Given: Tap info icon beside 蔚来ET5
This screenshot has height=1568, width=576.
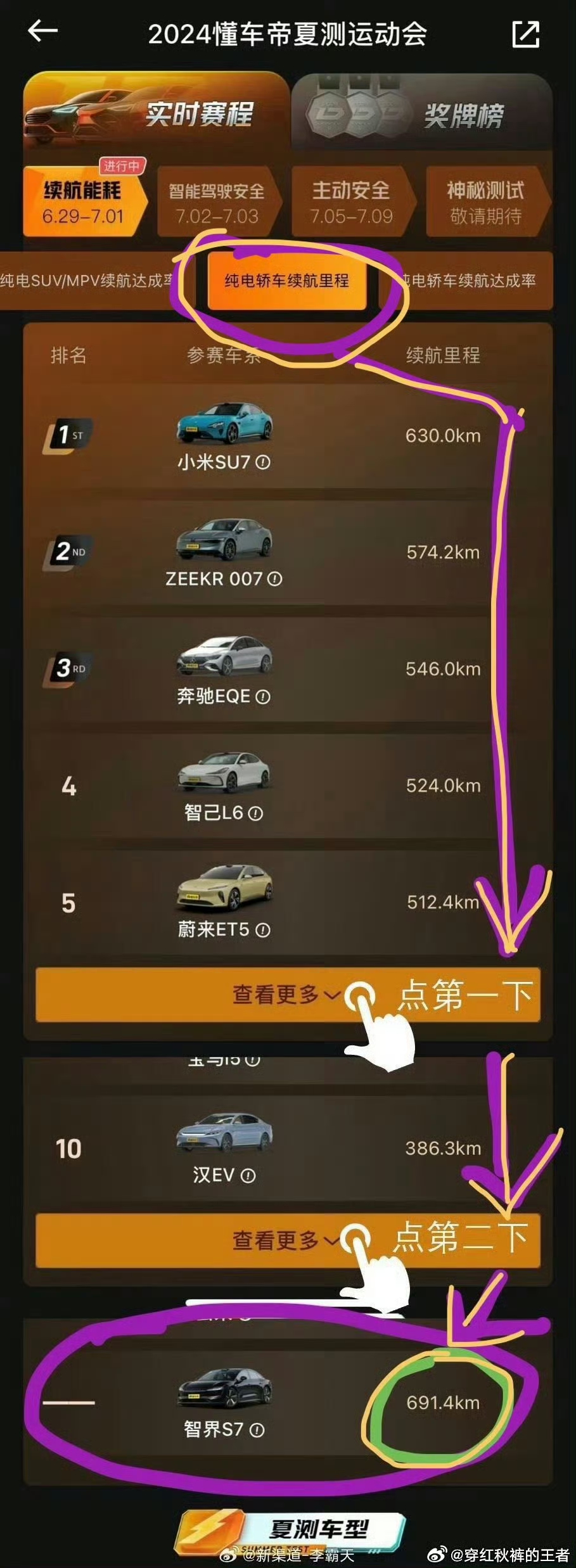Looking at the screenshot, I should pos(263,930).
